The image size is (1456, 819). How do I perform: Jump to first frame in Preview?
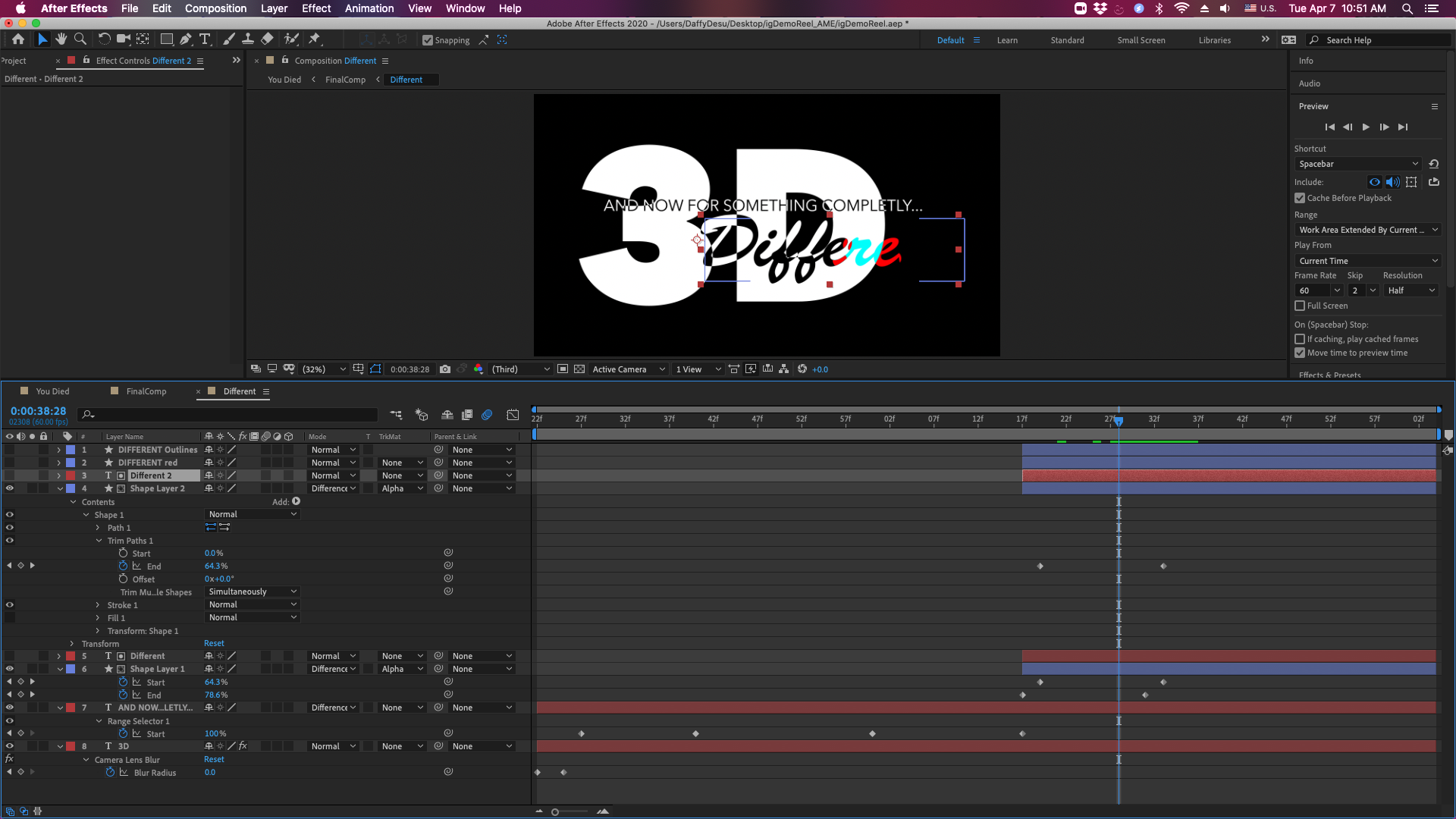pyautogui.click(x=1329, y=127)
